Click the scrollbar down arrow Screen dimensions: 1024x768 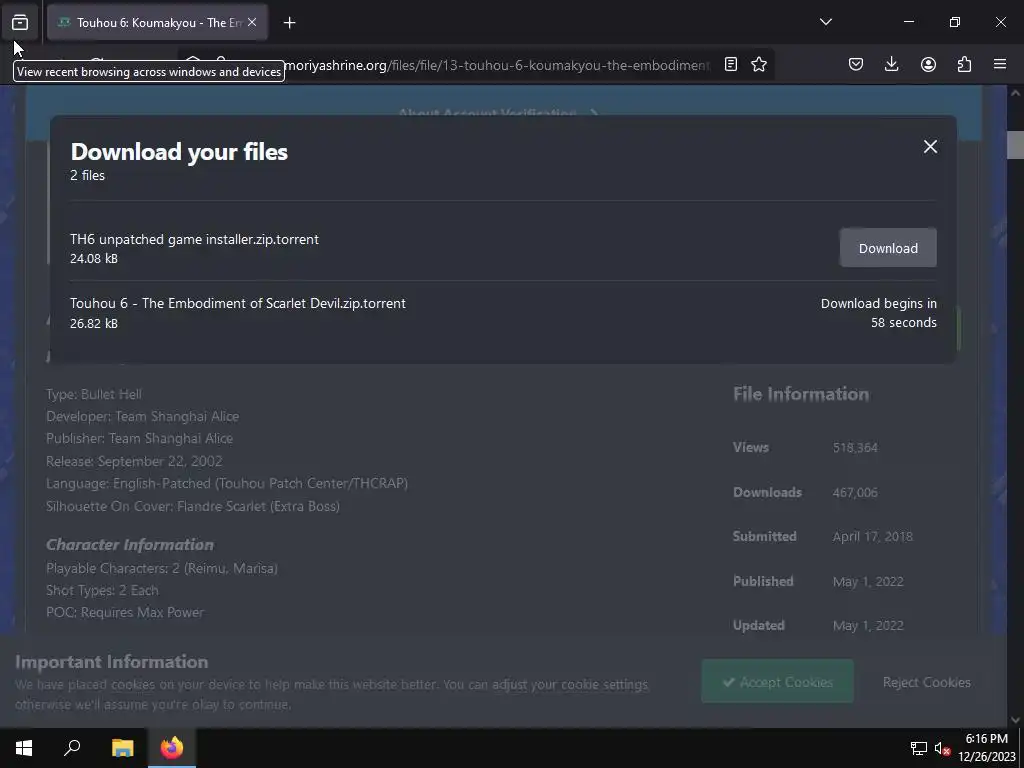[x=1015, y=719]
